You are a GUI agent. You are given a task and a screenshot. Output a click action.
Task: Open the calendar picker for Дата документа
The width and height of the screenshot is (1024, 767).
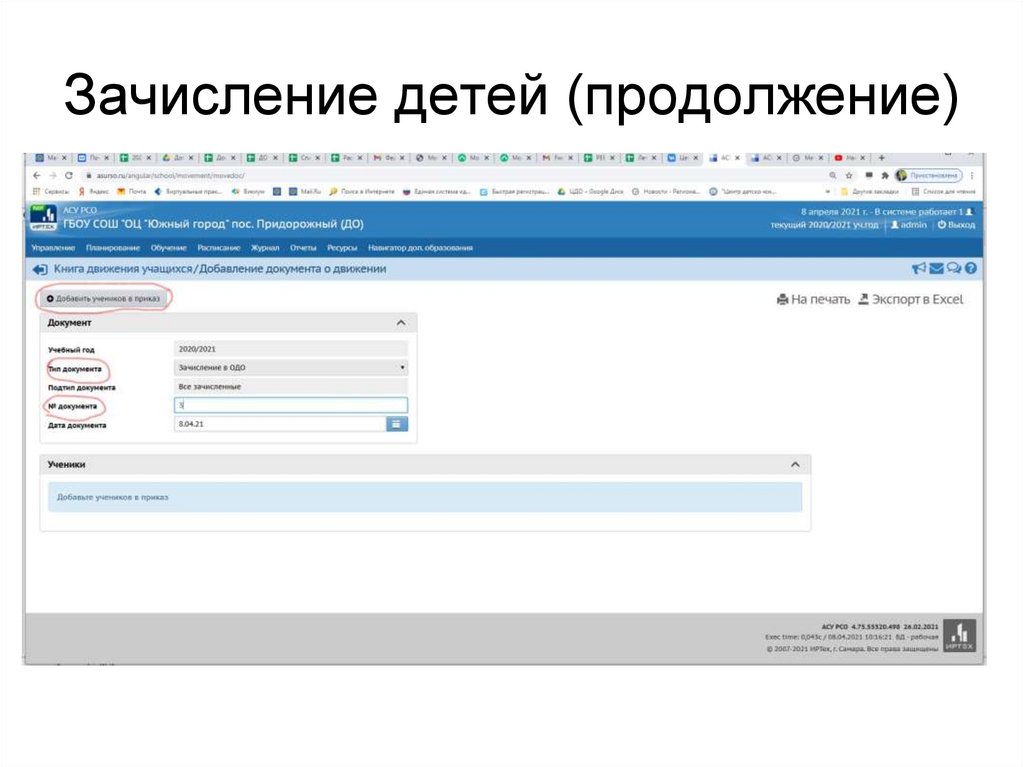click(398, 423)
